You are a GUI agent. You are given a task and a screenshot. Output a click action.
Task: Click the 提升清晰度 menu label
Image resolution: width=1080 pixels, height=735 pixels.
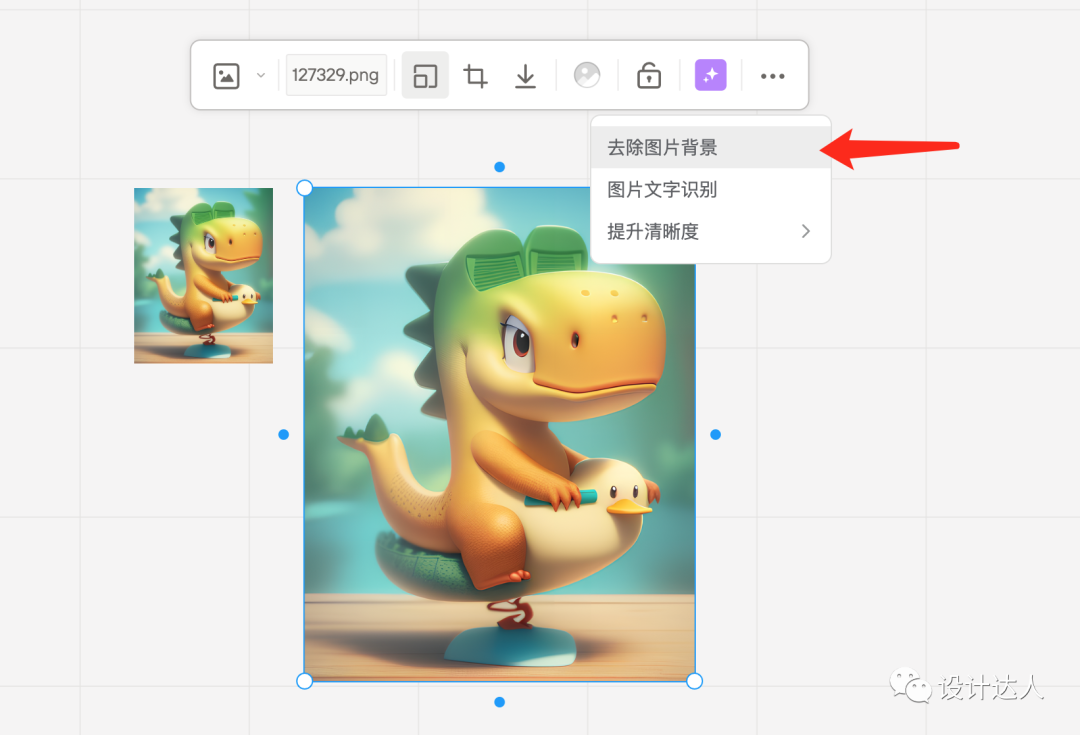tap(653, 232)
